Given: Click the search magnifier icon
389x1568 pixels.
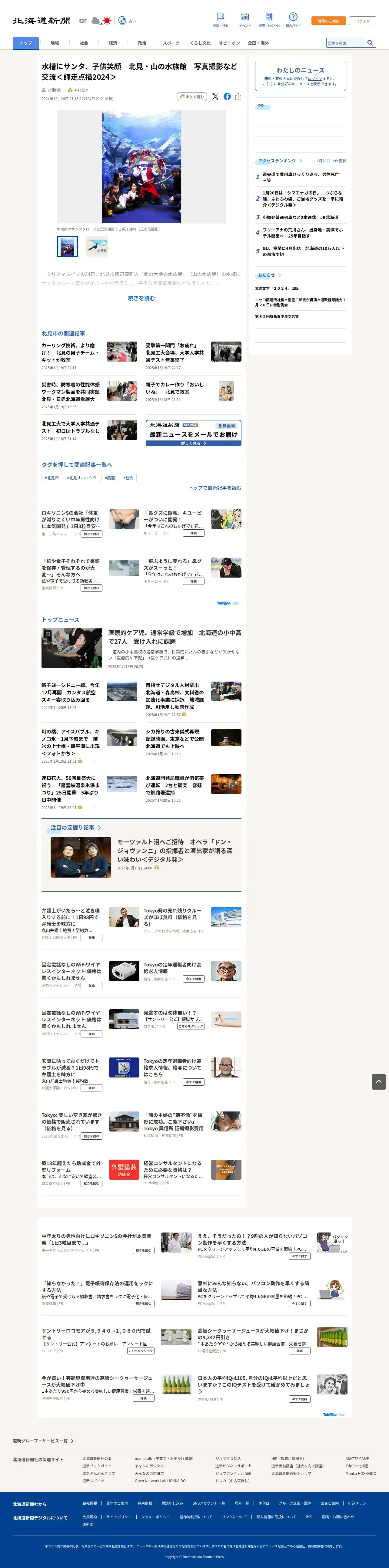Looking at the screenshot, I should 370,42.
